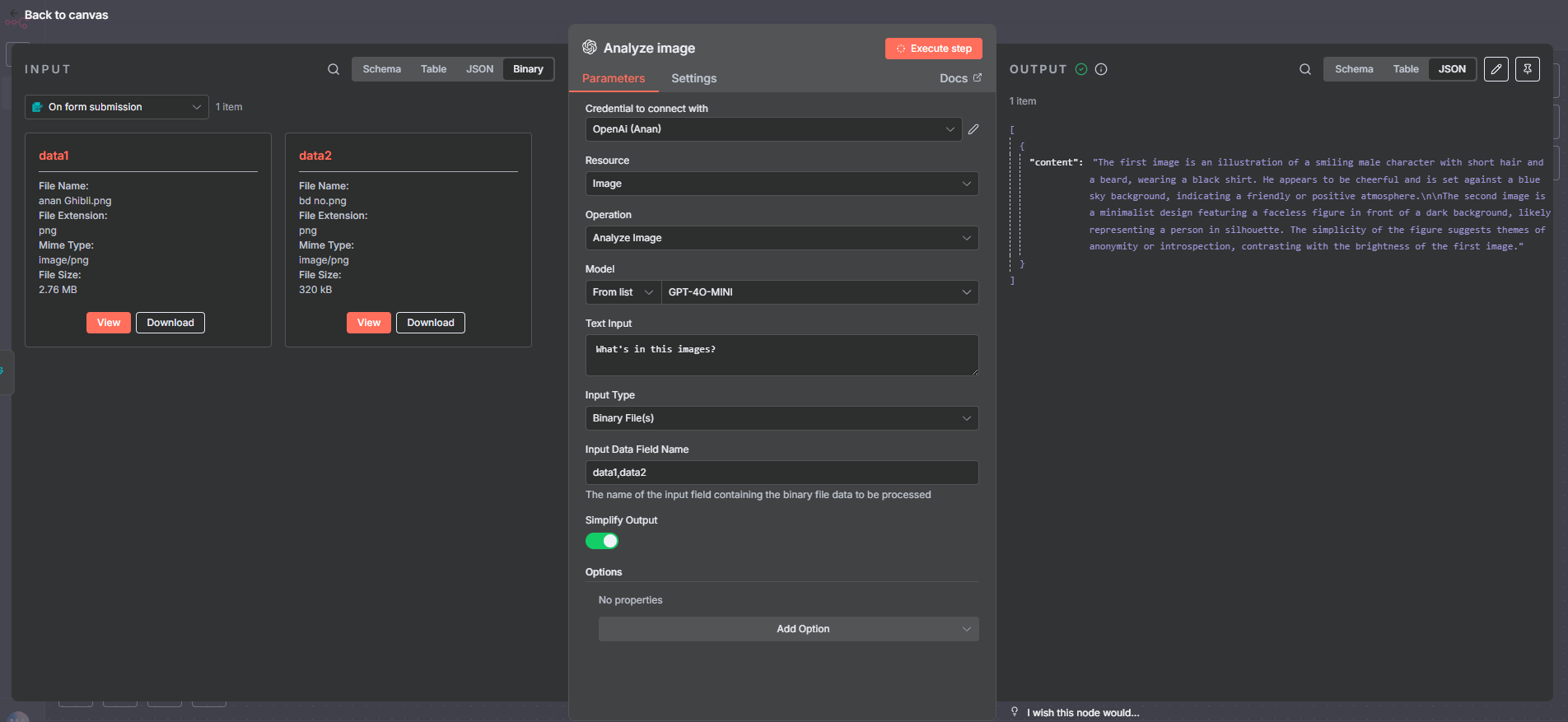
Task: Click the Input Data Field Name field
Action: [781, 473]
